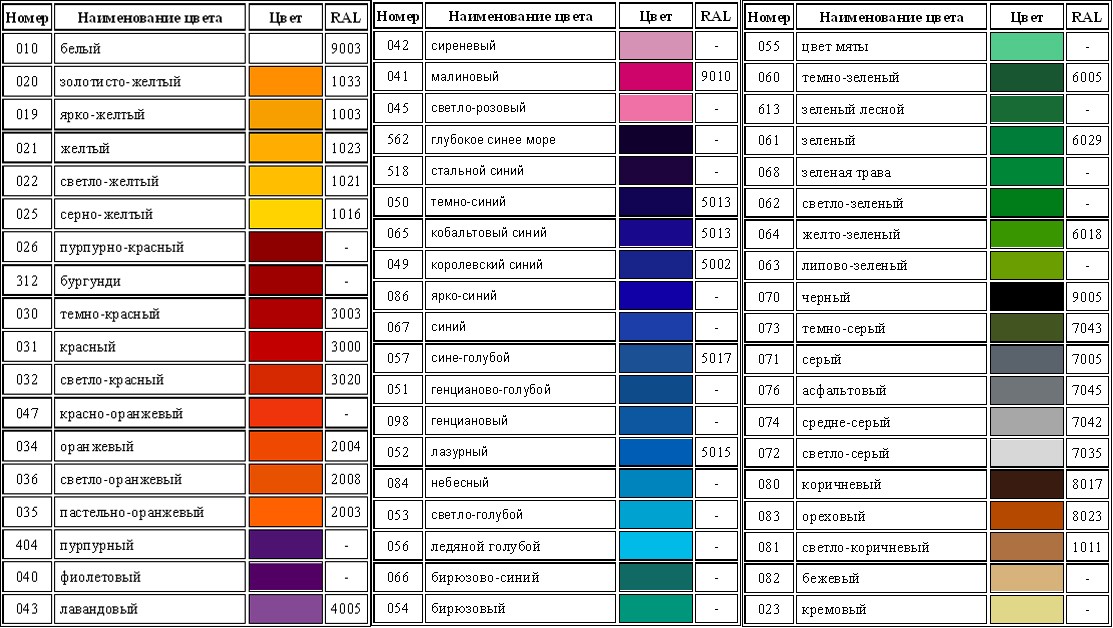Image resolution: width=1113 pixels, height=628 pixels.
Task: Choose the лавандовый purple swatch
Action: [x=286, y=609]
